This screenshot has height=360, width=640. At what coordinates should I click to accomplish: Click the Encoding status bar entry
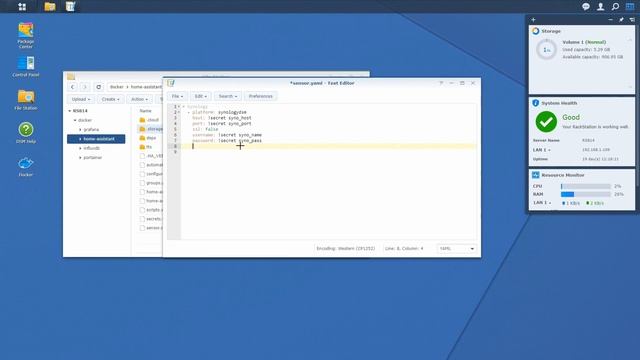tap(346, 249)
